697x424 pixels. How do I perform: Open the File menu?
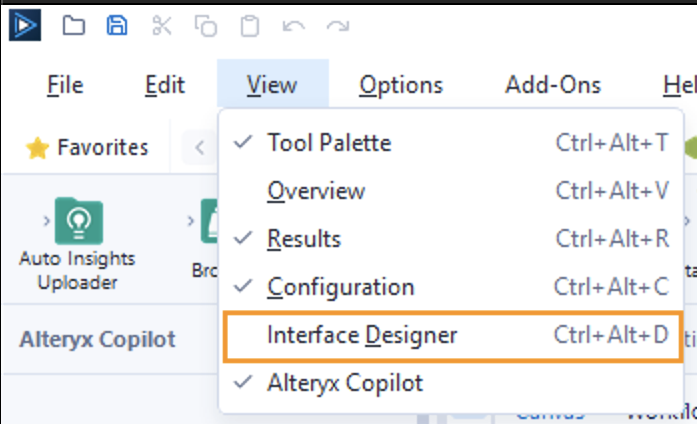(x=65, y=84)
